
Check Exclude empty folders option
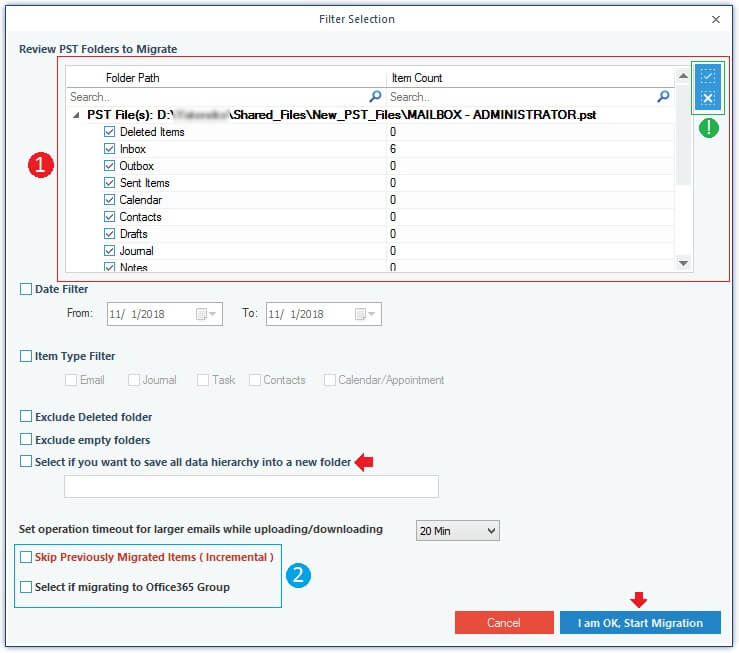[26, 439]
